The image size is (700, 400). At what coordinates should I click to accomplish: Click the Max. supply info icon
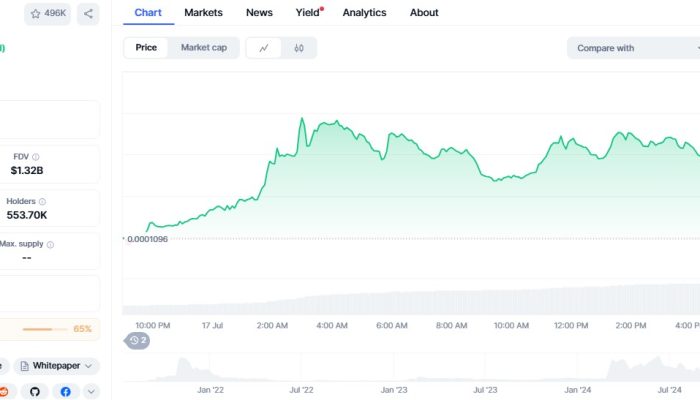pos(51,244)
